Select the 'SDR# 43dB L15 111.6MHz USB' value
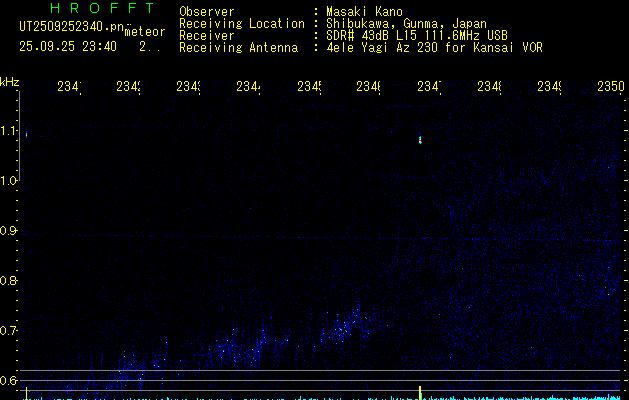The width and height of the screenshot is (629, 400). (417, 35)
